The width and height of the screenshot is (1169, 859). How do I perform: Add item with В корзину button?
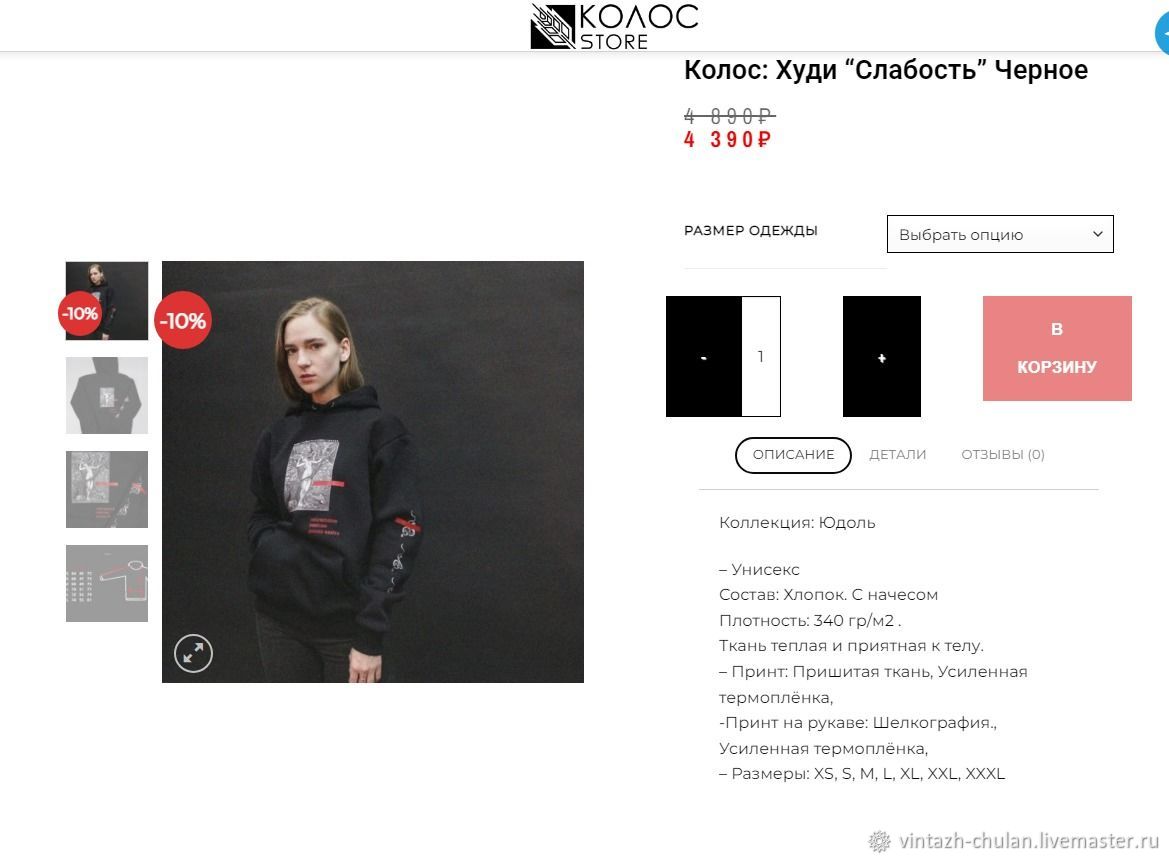point(1057,348)
